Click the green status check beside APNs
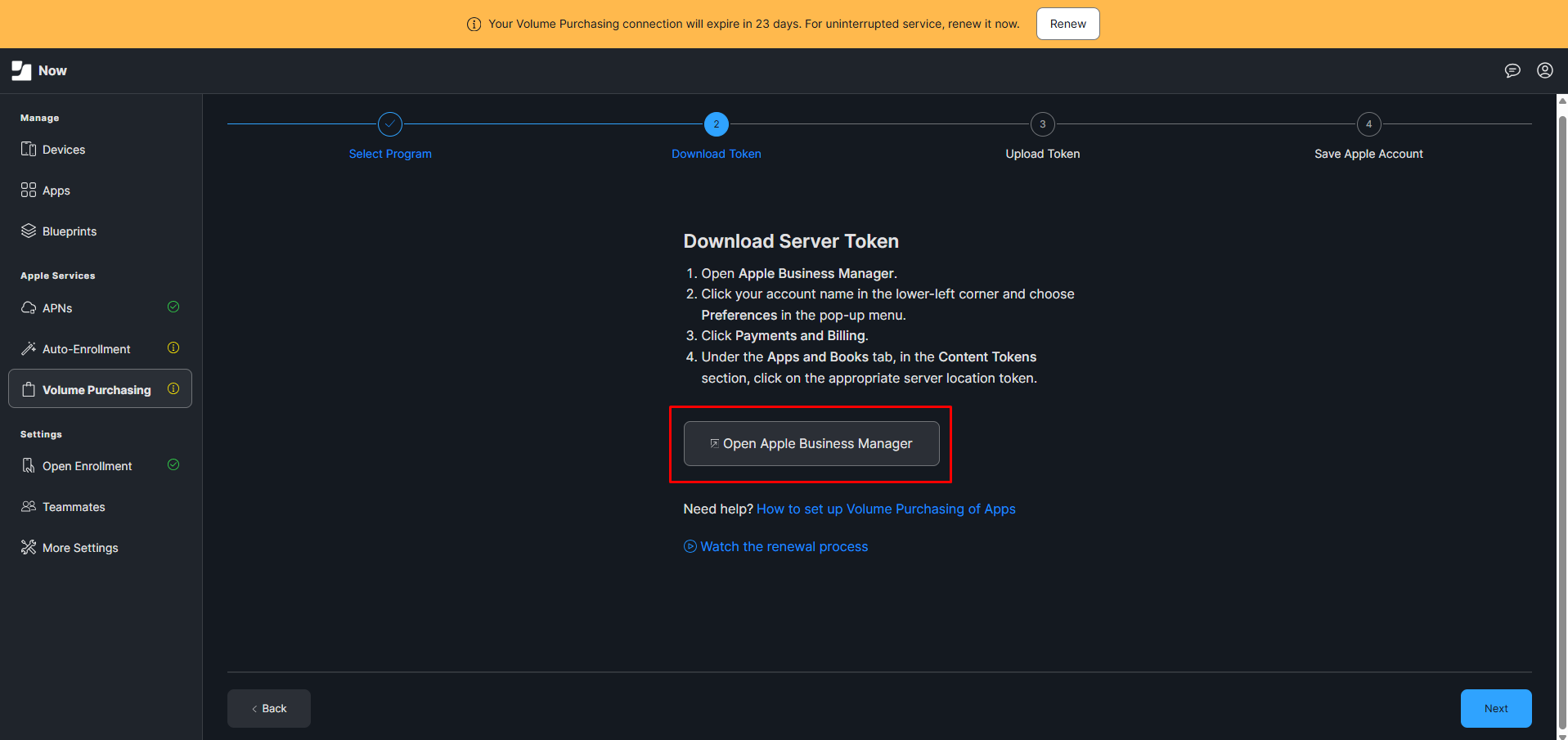1568x740 pixels. [x=173, y=307]
